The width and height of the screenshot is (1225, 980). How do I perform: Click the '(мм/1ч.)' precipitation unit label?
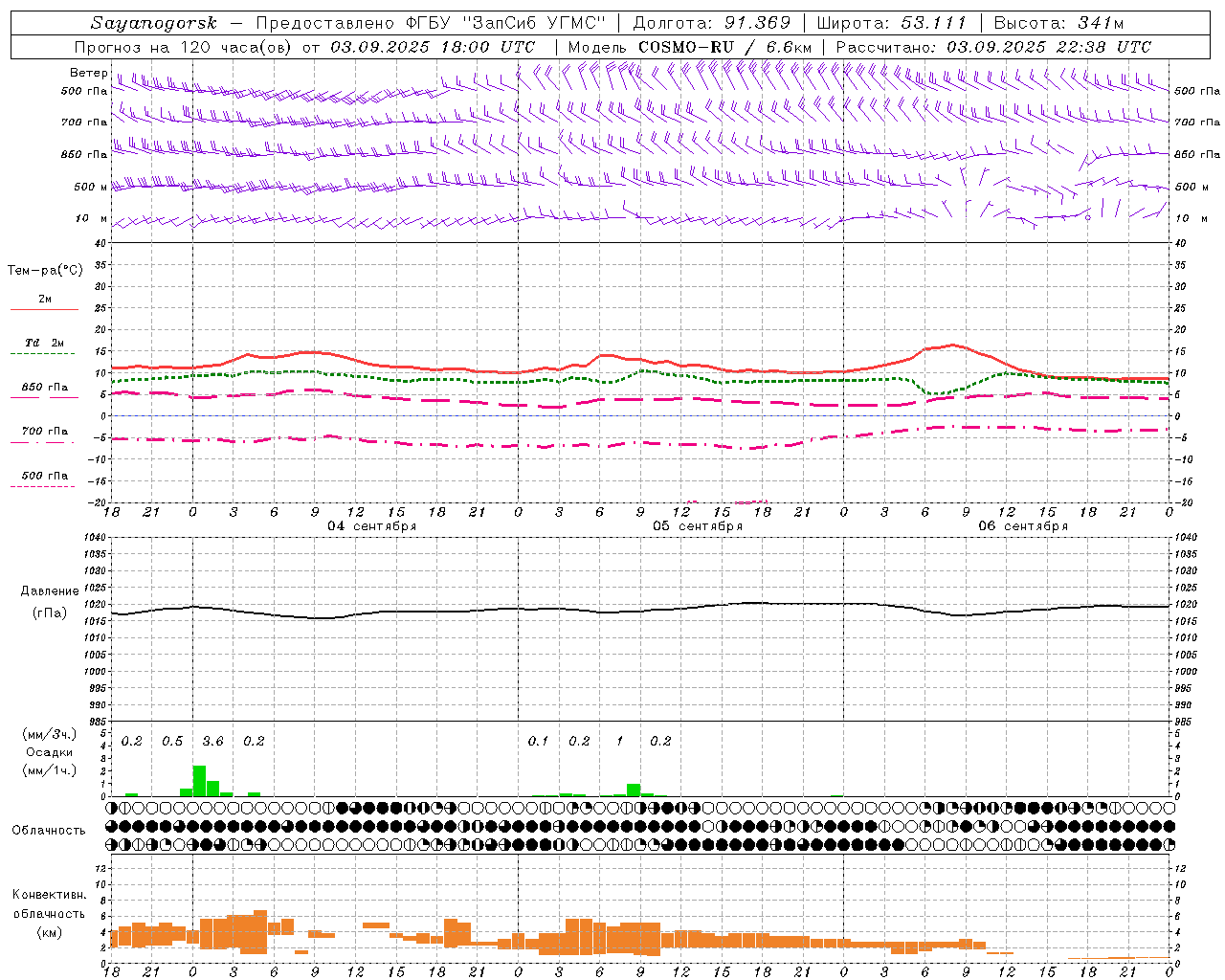point(50,770)
